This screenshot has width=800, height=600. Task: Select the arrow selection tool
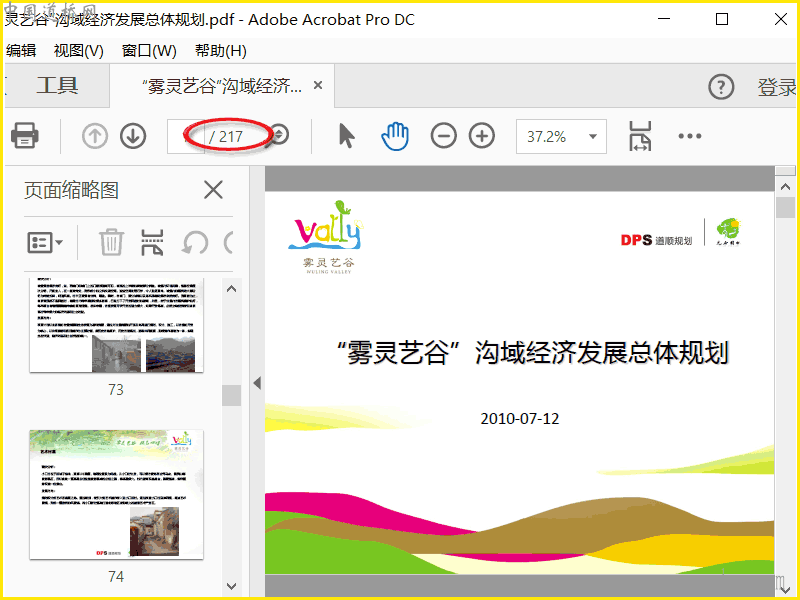pos(346,136)
